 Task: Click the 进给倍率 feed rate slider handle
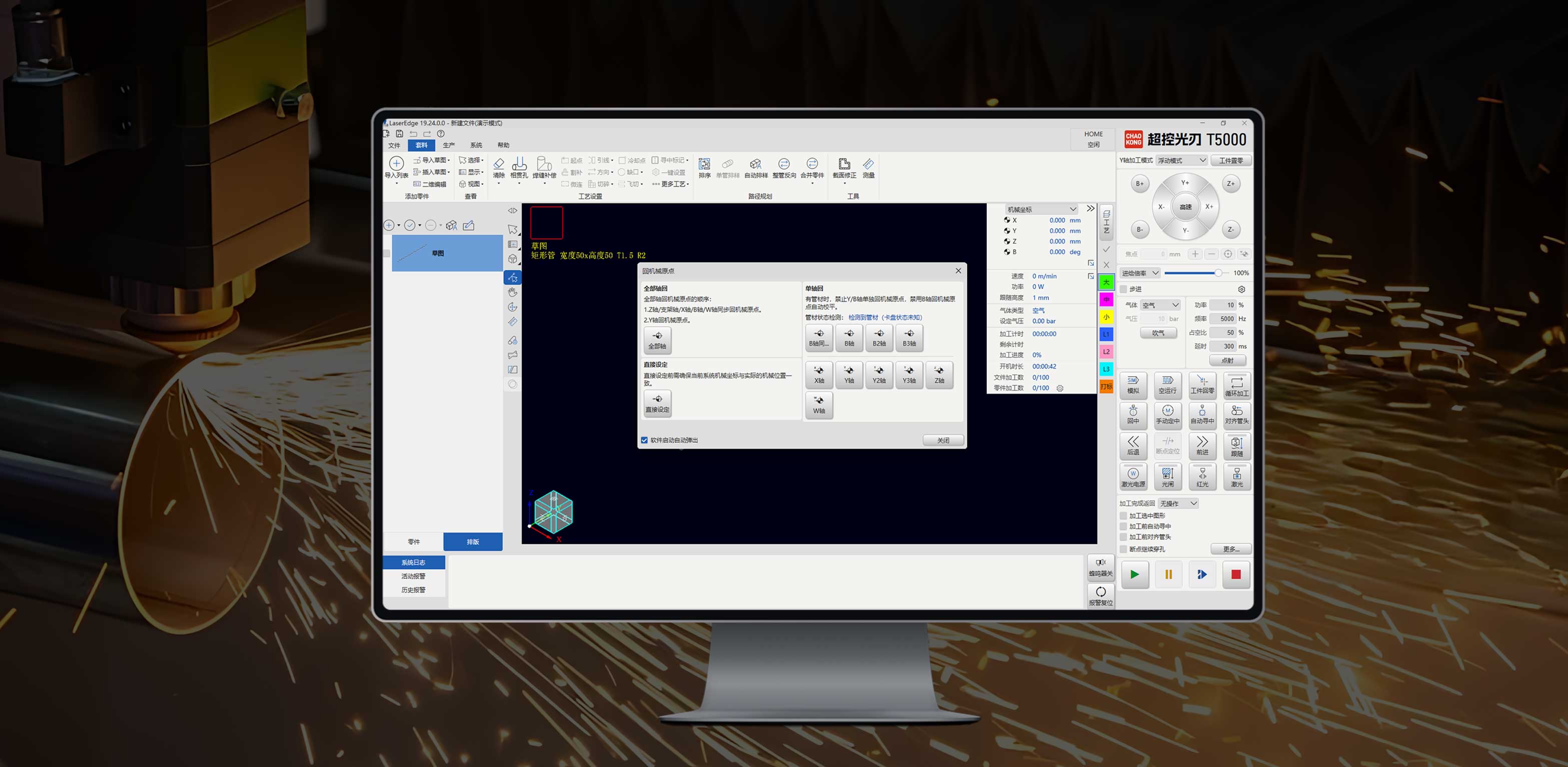(x=1218, y=273)
